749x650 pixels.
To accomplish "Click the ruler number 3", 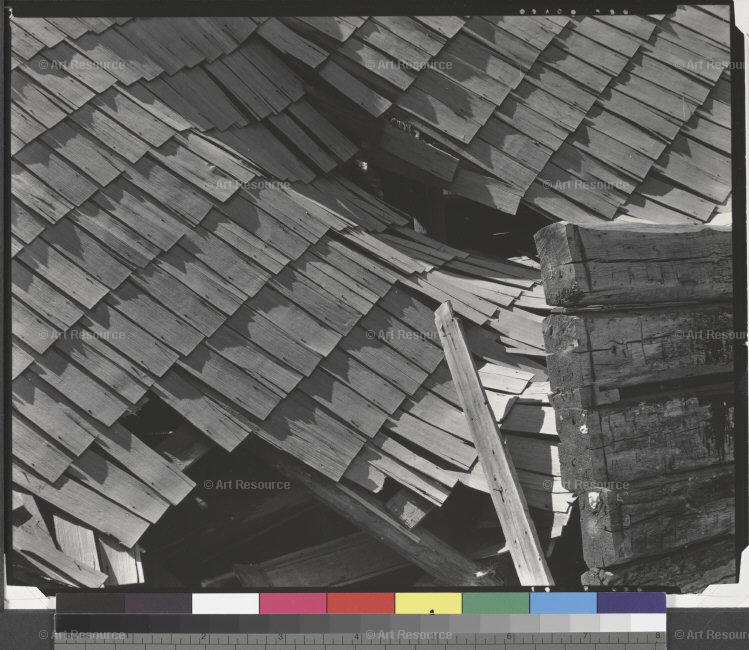I will coord(281,636).
